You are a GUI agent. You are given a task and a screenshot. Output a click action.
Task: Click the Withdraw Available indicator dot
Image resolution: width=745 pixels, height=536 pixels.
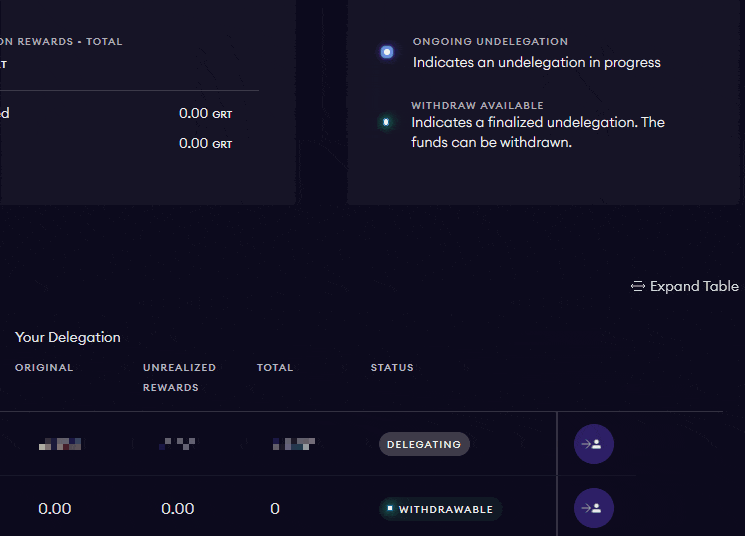pos(386,122)
